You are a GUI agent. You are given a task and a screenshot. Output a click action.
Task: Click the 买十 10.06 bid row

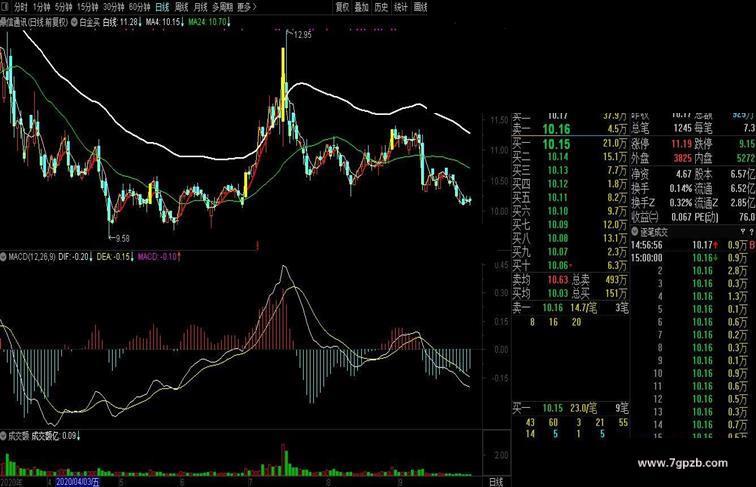(570, 265)
